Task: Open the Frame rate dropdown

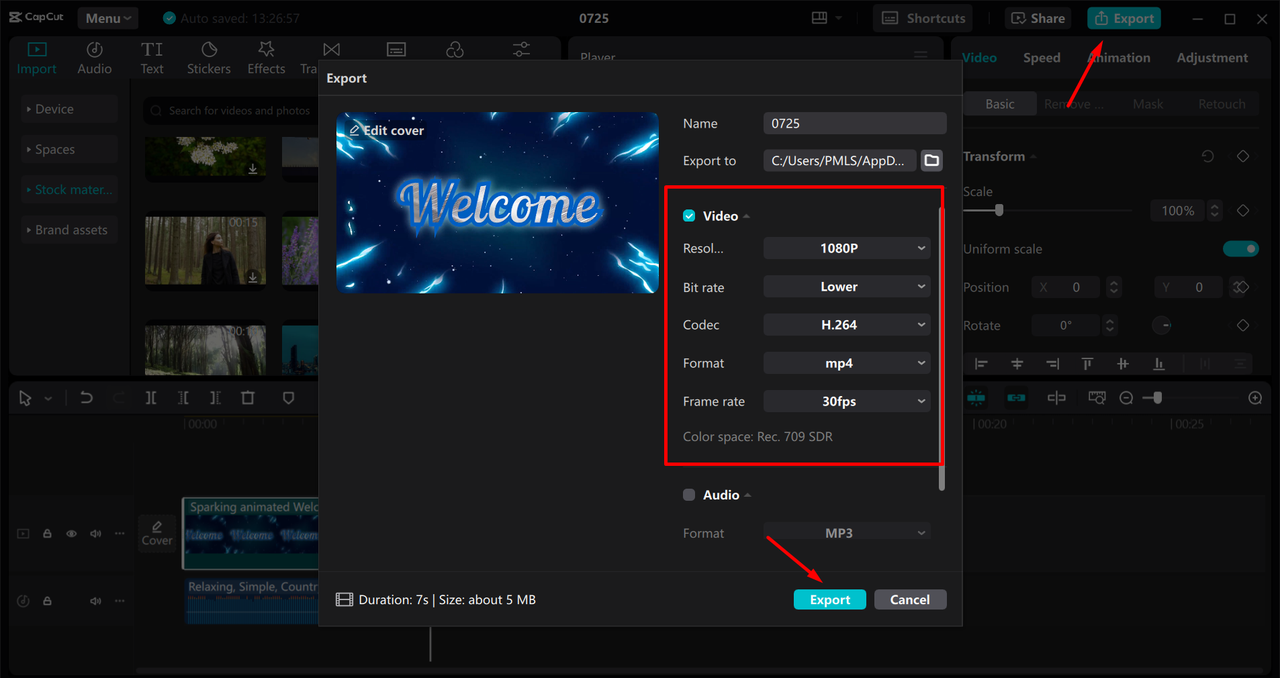Action: [x=847, y=401]
